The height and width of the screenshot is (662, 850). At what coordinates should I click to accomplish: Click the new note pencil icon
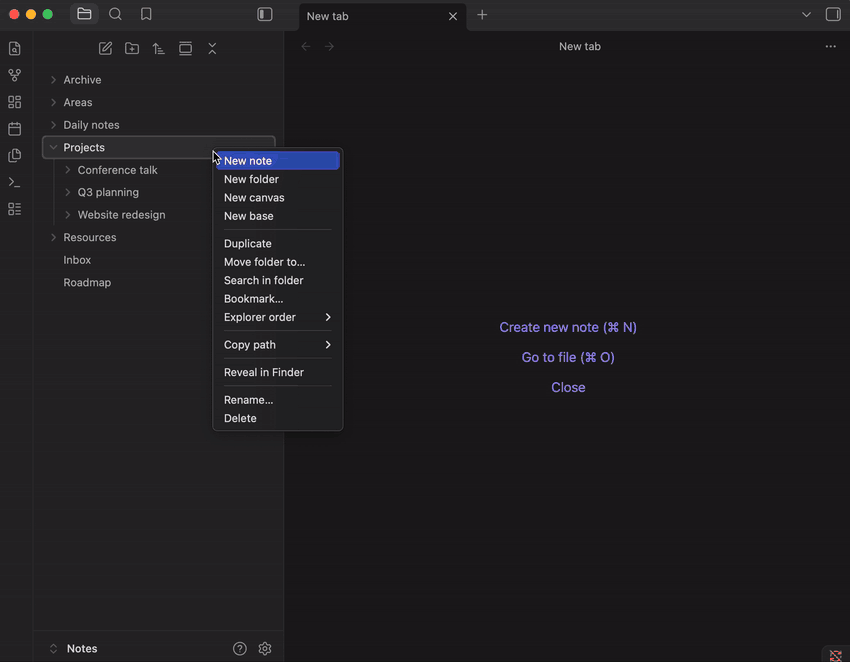pos(105,48)
